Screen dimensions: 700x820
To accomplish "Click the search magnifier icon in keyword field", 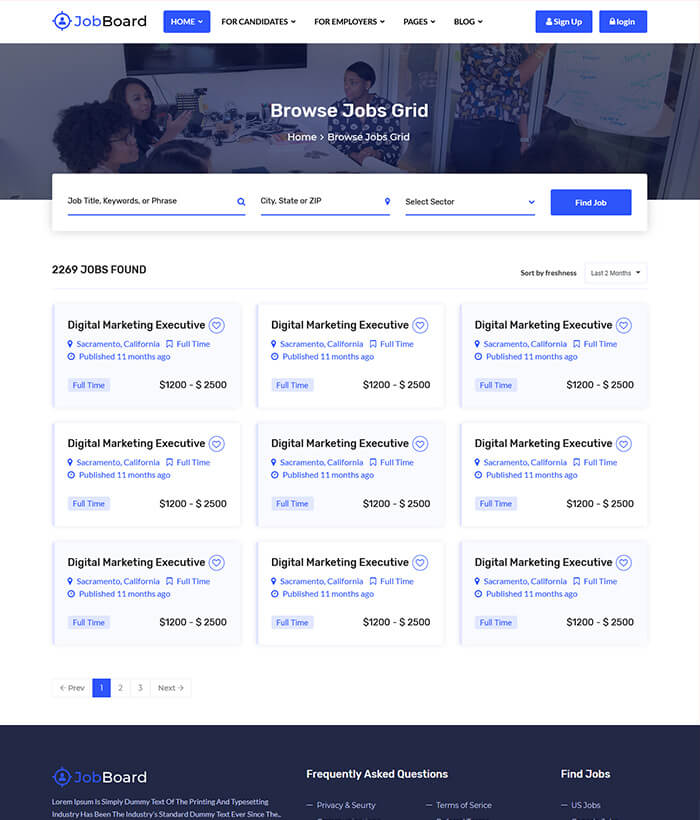I will (241, 202).
